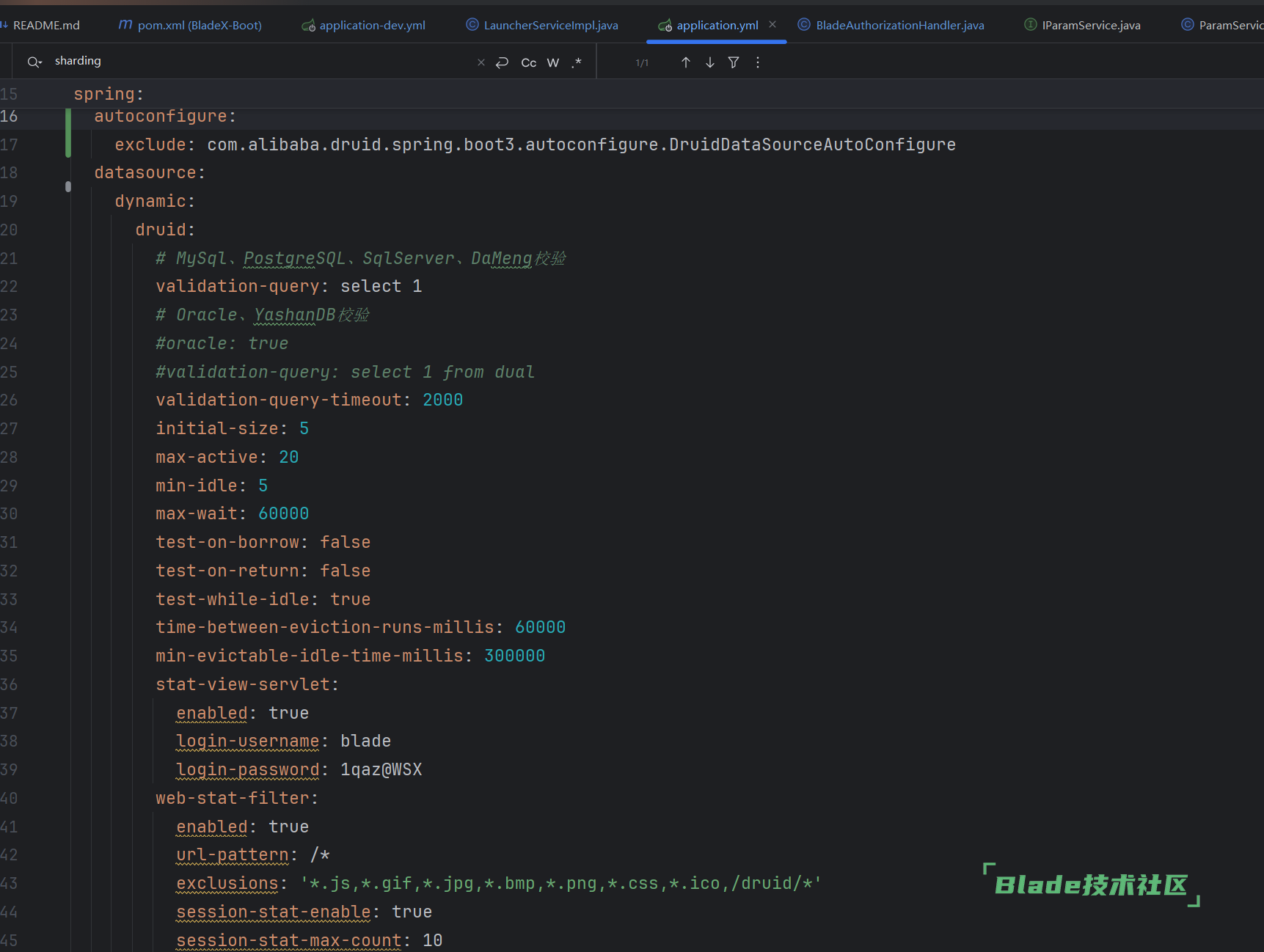The height and width of the screenshot is (952, 1264).
Task: Open more search options menu
Action: click(x=758, y=62)
